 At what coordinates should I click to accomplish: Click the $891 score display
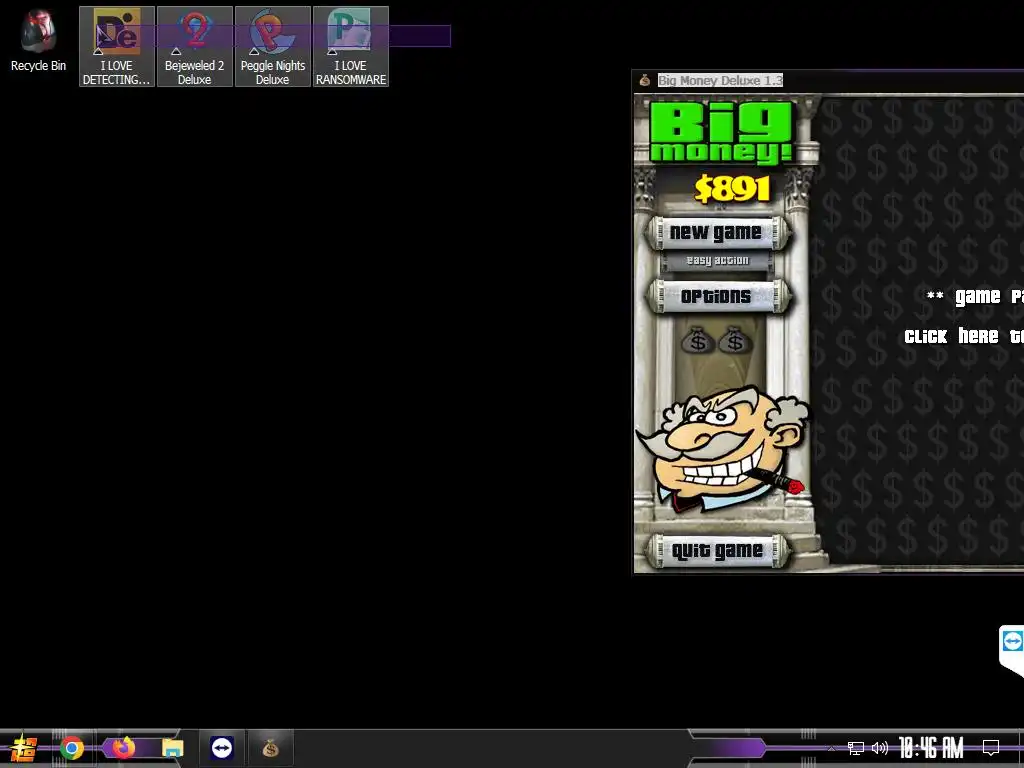pyautogui.click(x=733, y=189)
